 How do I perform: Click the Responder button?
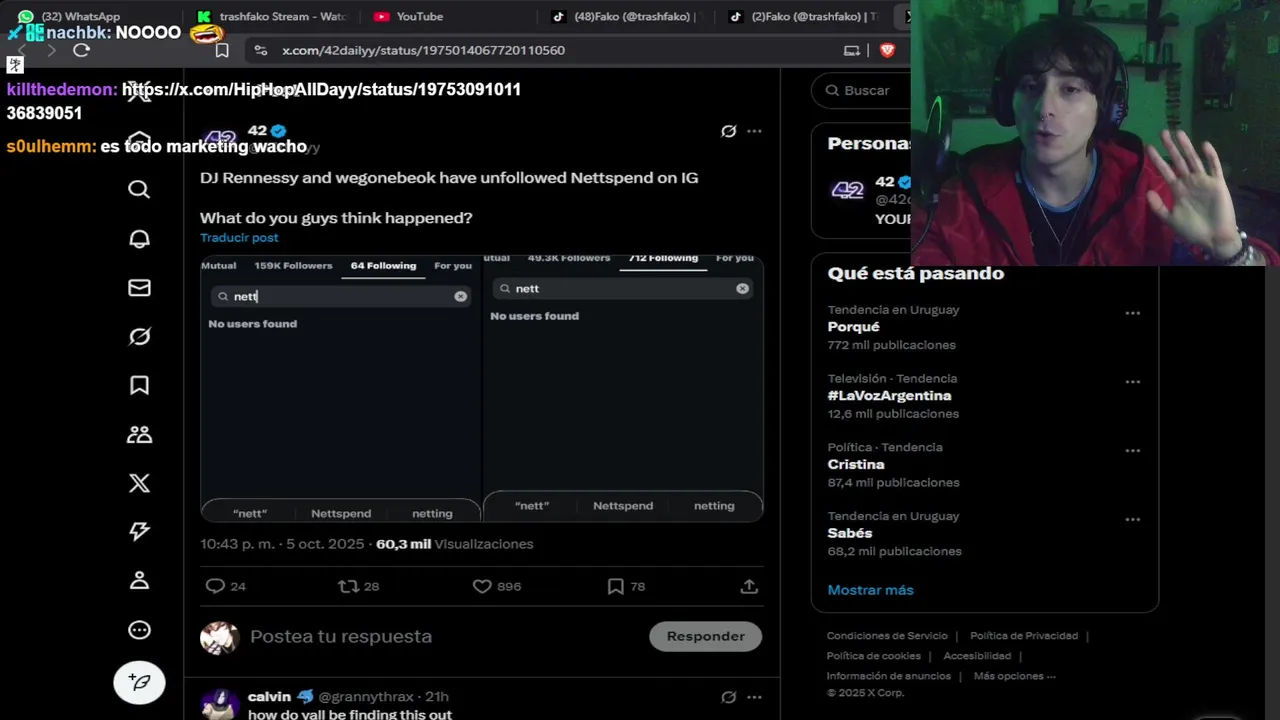705,636
